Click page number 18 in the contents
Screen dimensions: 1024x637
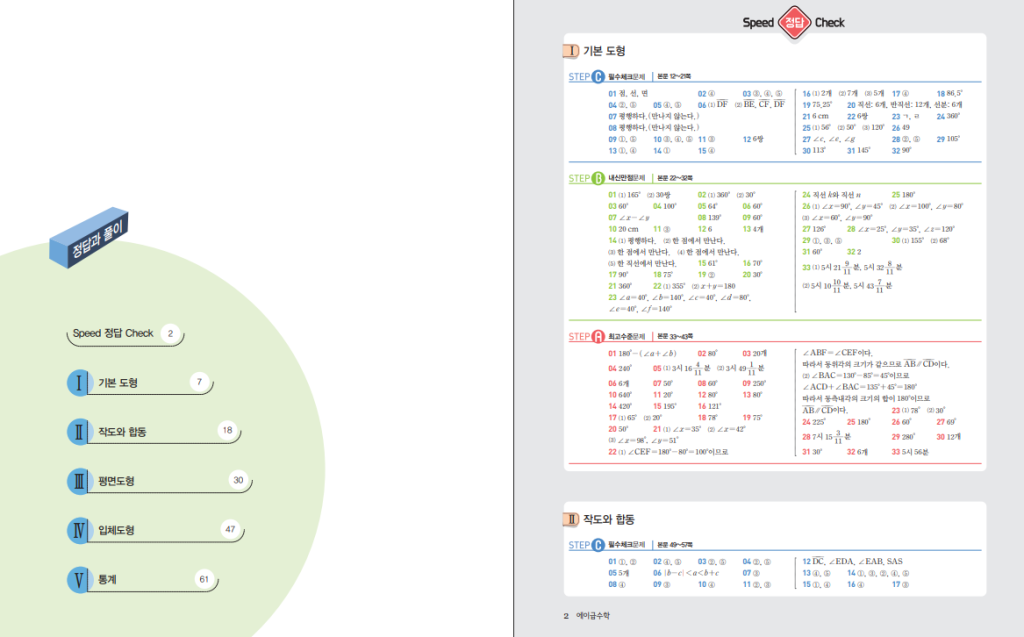click(227, 431)
